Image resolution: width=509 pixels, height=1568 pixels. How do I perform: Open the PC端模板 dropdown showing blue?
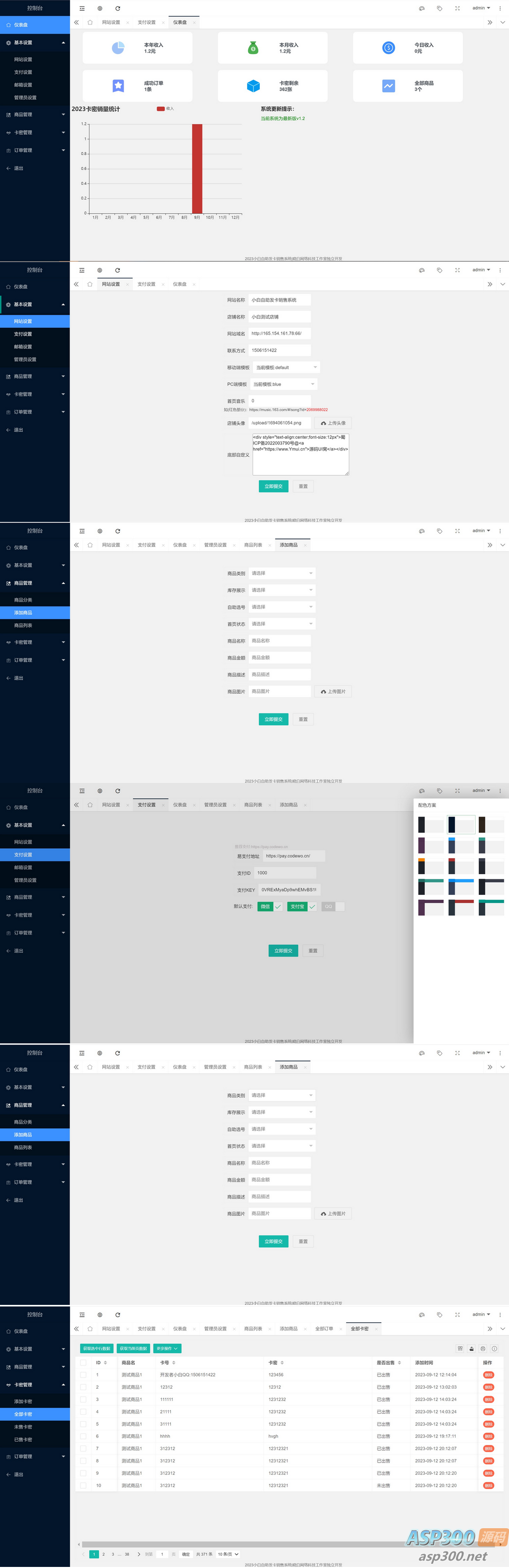tap(283, 384)
